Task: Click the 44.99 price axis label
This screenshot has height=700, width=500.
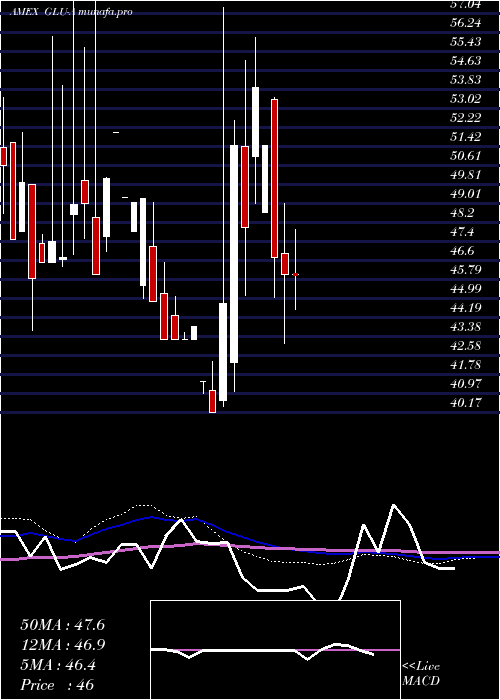Action: [465, 288]
